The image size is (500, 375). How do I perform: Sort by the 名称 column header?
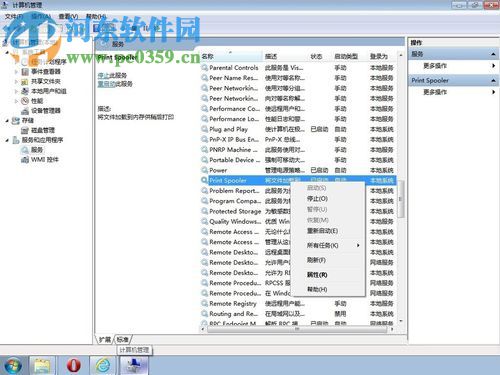pyautogui.click(x=231, y=56)
